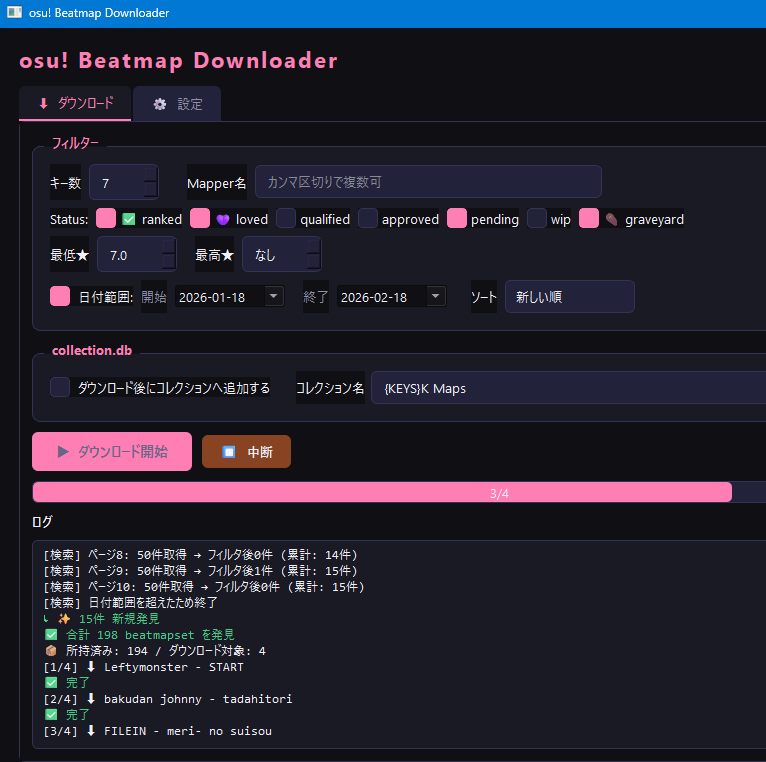The image size is (766, 762).
Task: Click the 'FILEIN - meri- no suisou' log text
Action: (x=188, y=731)
